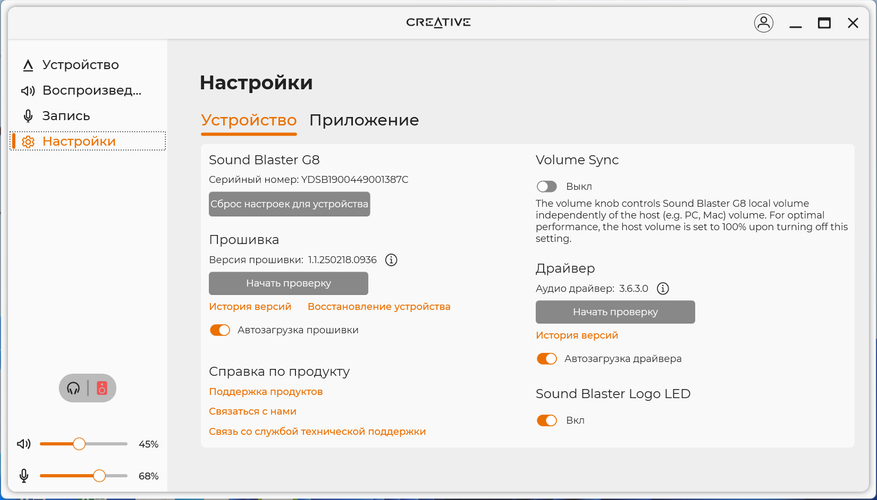Image resolution: width=877 pixels, height=500 pixels.
Task: Mute the playback volume speaker icon
Action: [23, 444]
